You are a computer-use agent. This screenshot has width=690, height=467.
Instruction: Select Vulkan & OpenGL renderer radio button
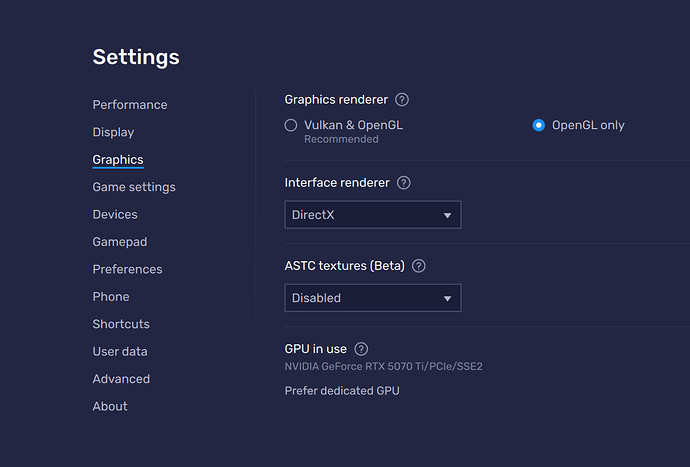tap(291, 125)
